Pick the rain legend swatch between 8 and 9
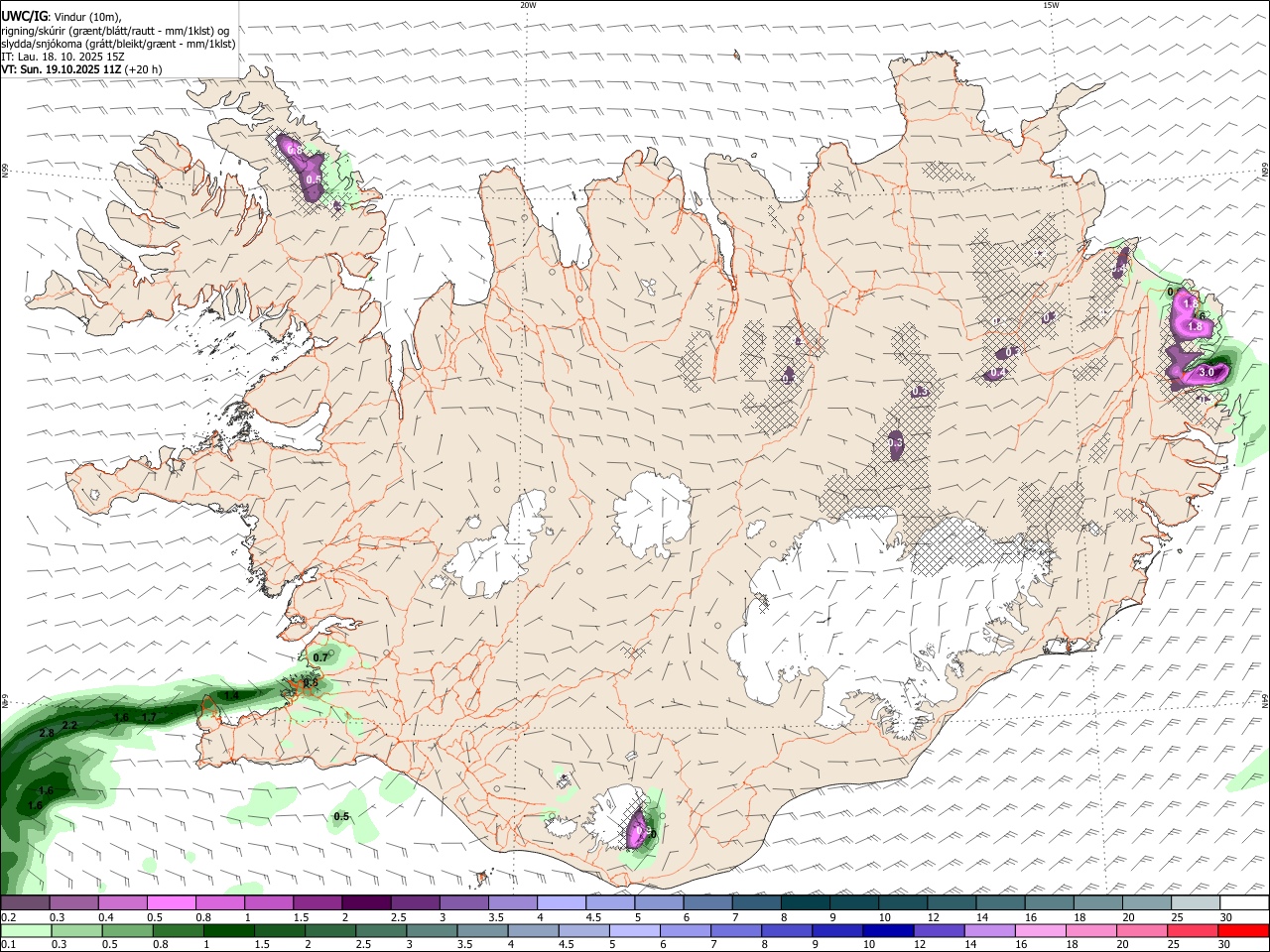The width and height of the screenshot is (1270, 952). (838, 930)
